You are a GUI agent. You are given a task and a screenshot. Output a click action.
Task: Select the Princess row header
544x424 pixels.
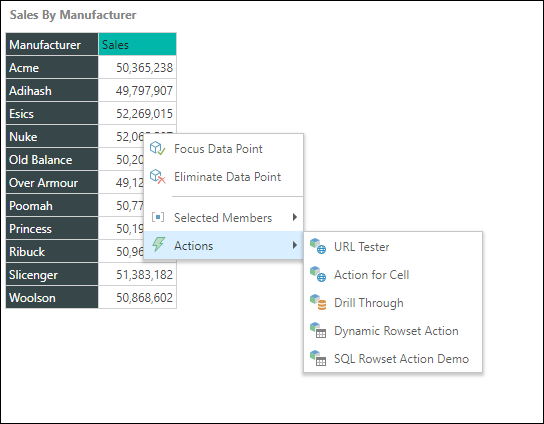pyautogui.click(x=52, y=228)
